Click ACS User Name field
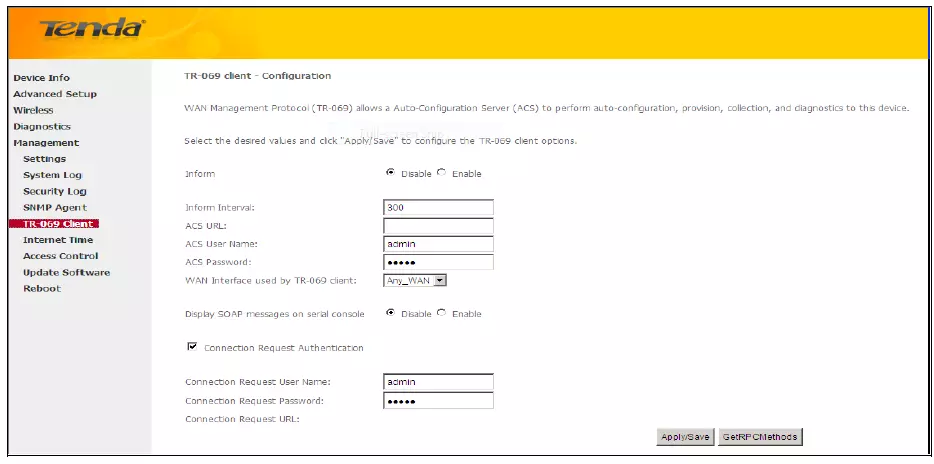Image resolution: width=934 pixels, height=464 pixels. 438,244
